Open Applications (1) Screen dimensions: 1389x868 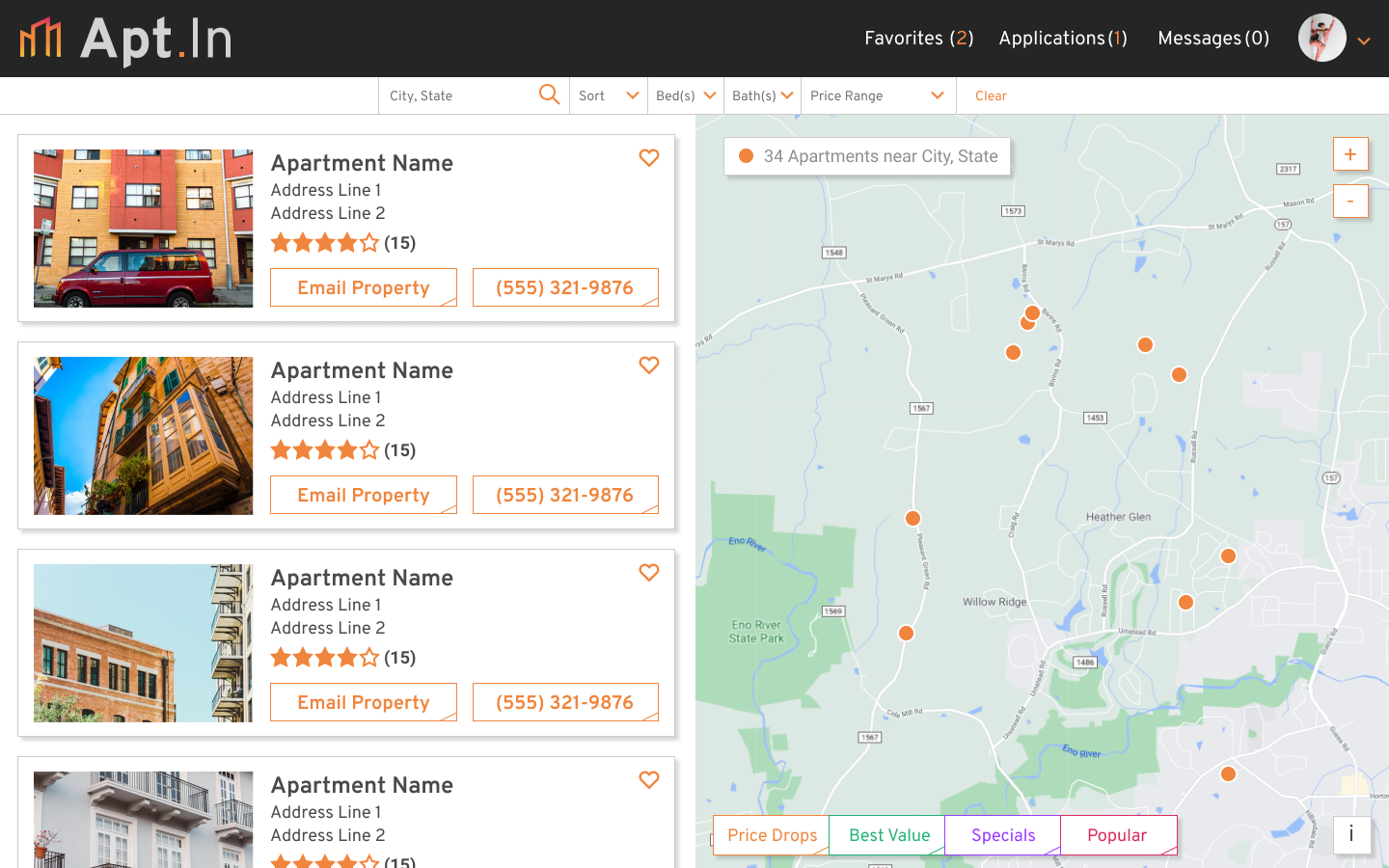(x=1063, y=39)
